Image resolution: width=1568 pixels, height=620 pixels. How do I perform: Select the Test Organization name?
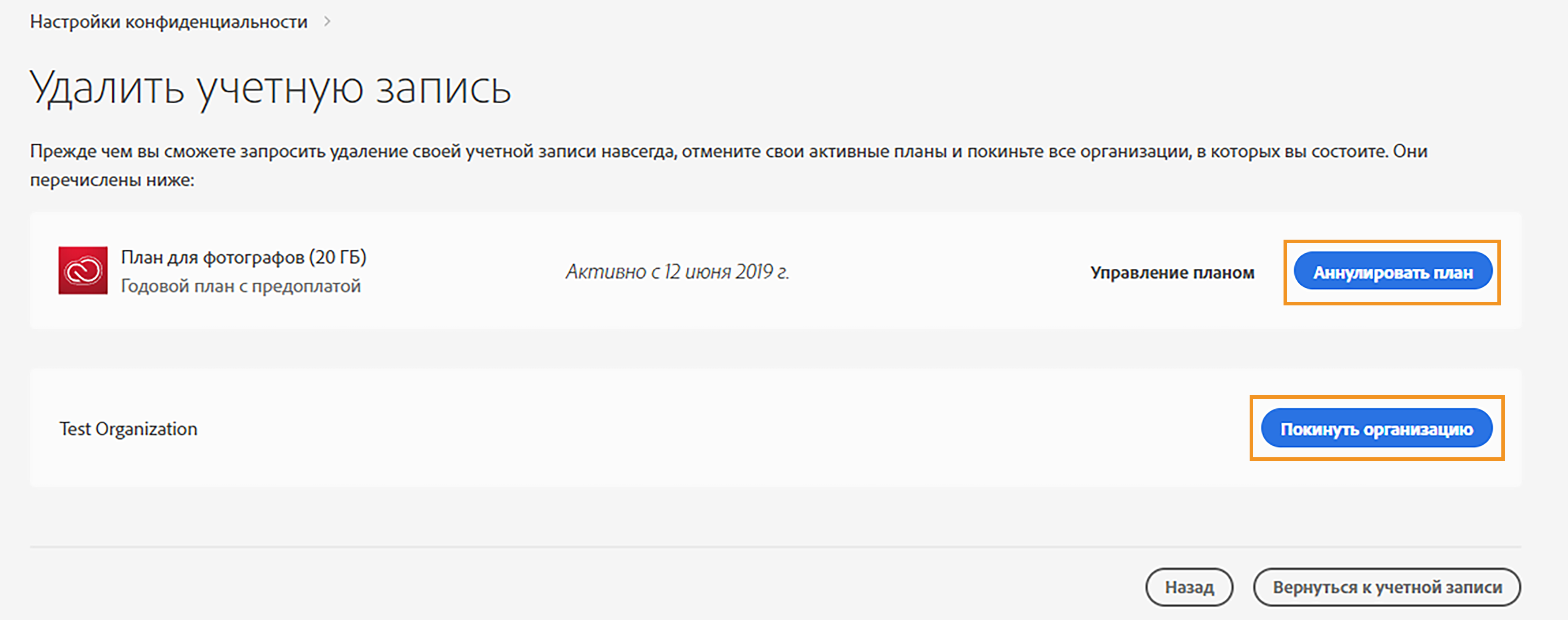point(128,429)
